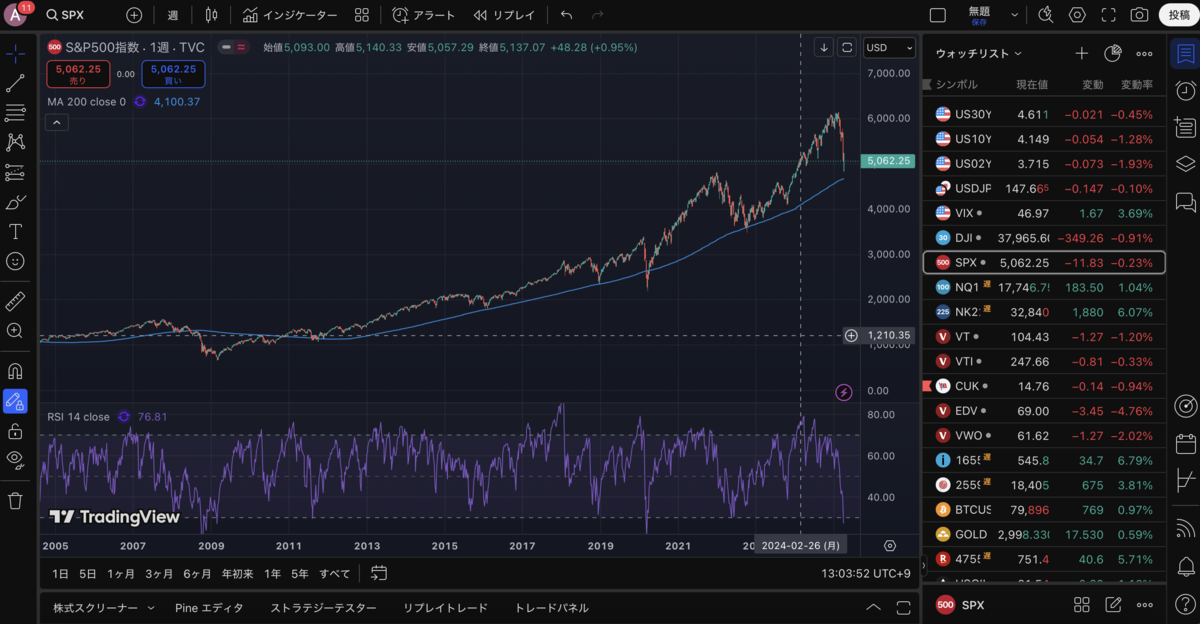Open the time axis settings gear
The width and height of the screenshot is (1200, 624).
point(890,546)
